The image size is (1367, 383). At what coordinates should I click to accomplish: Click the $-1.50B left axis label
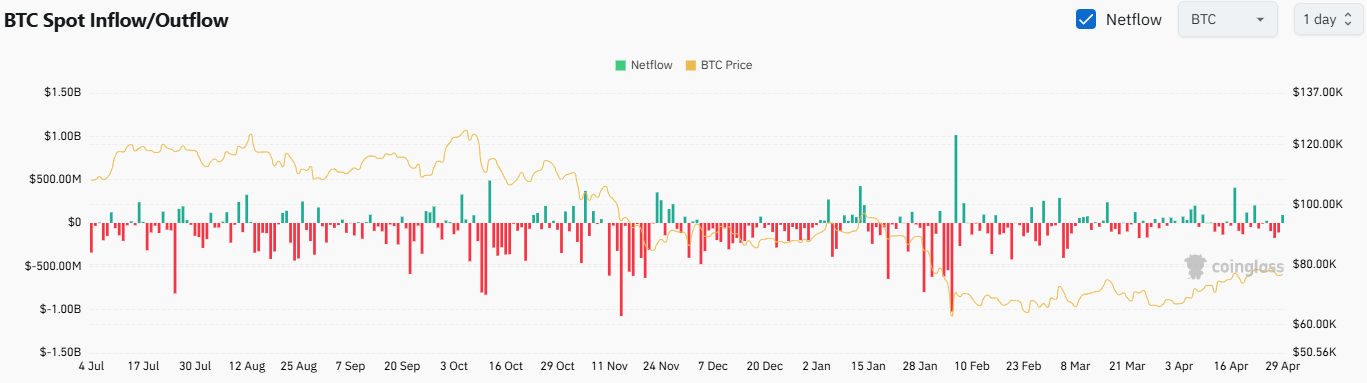(x=60, y=352)
